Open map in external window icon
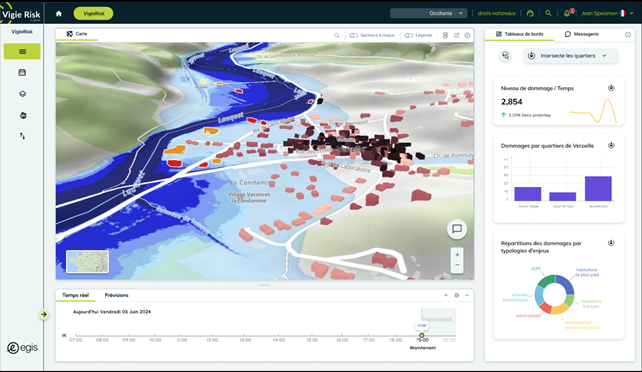 [457, 35]
